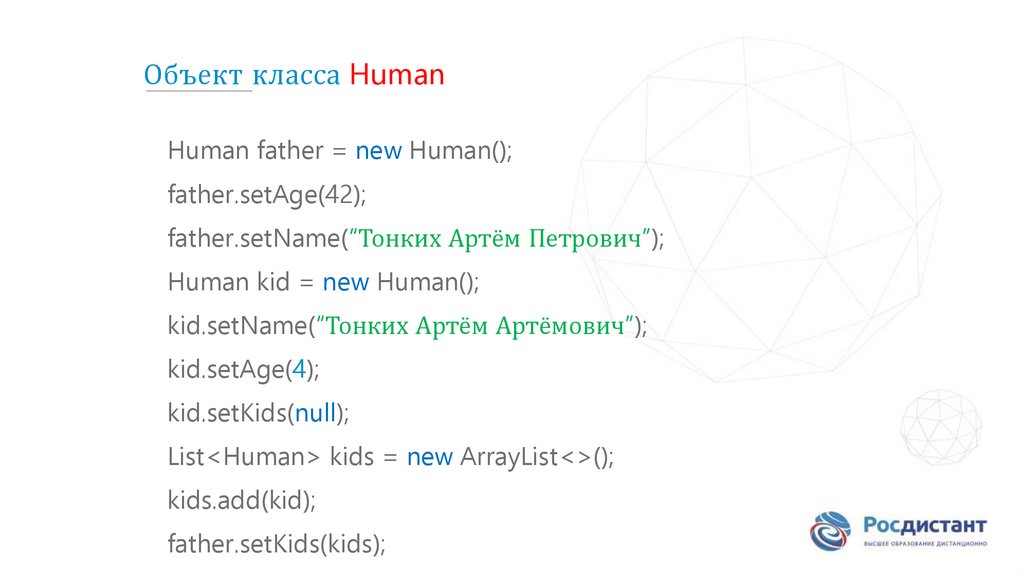Click "ArrayList<>()" in the kids declaration
1024x574 pixels.
536,457
